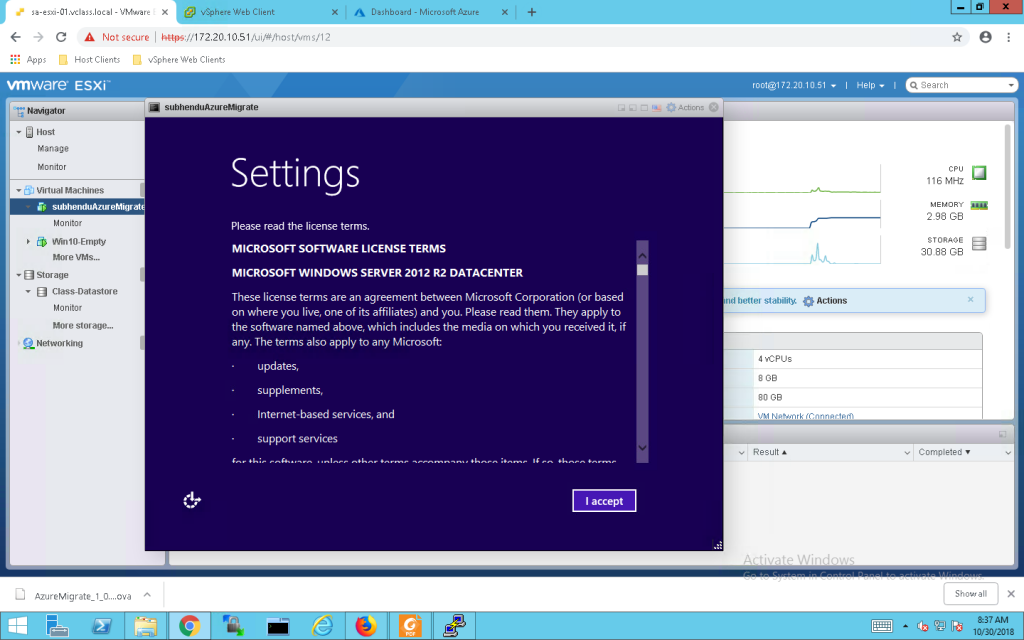This screenshot has height=640, width=1024.
Task: Open the Help dropdown menu
Action: (871, 86)
